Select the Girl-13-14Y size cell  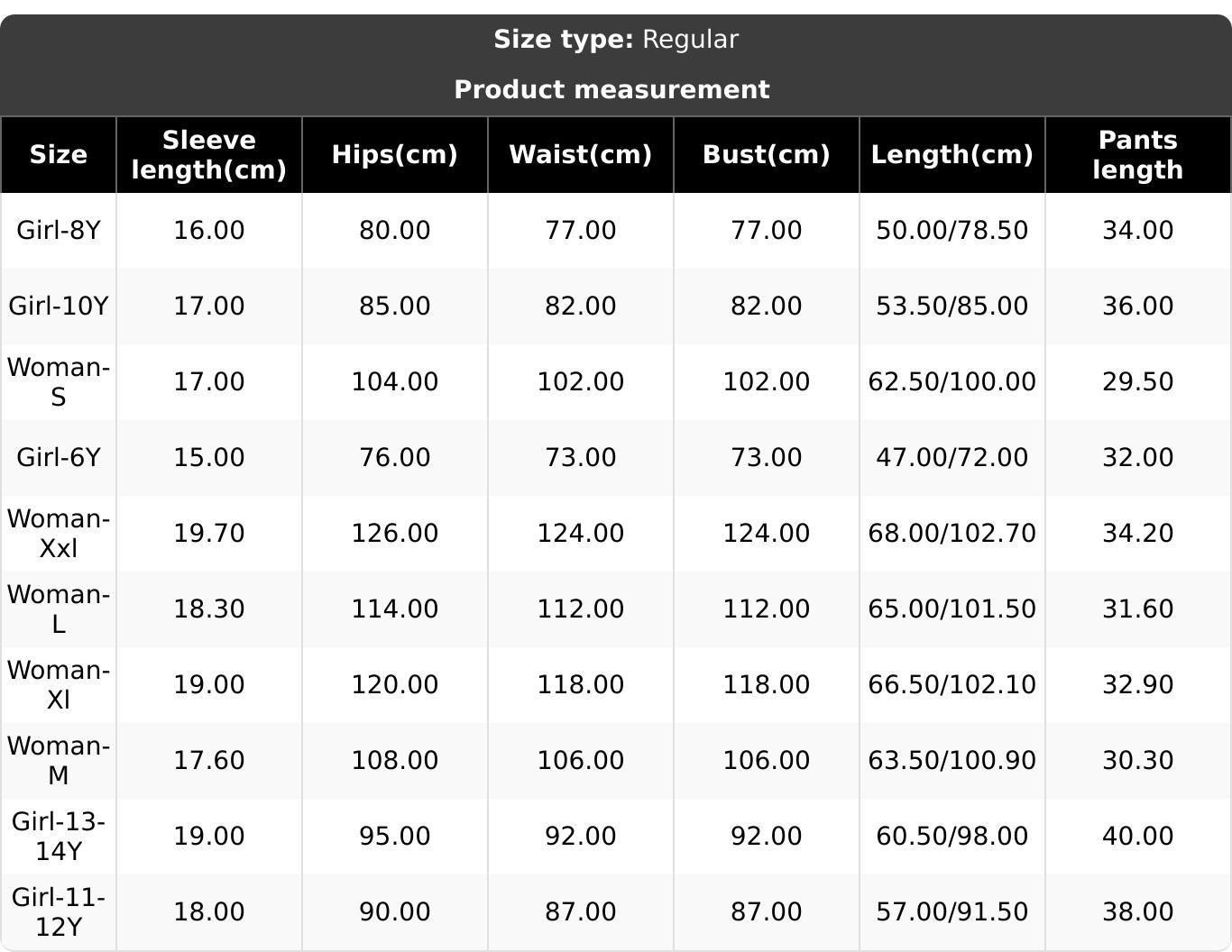59,836
